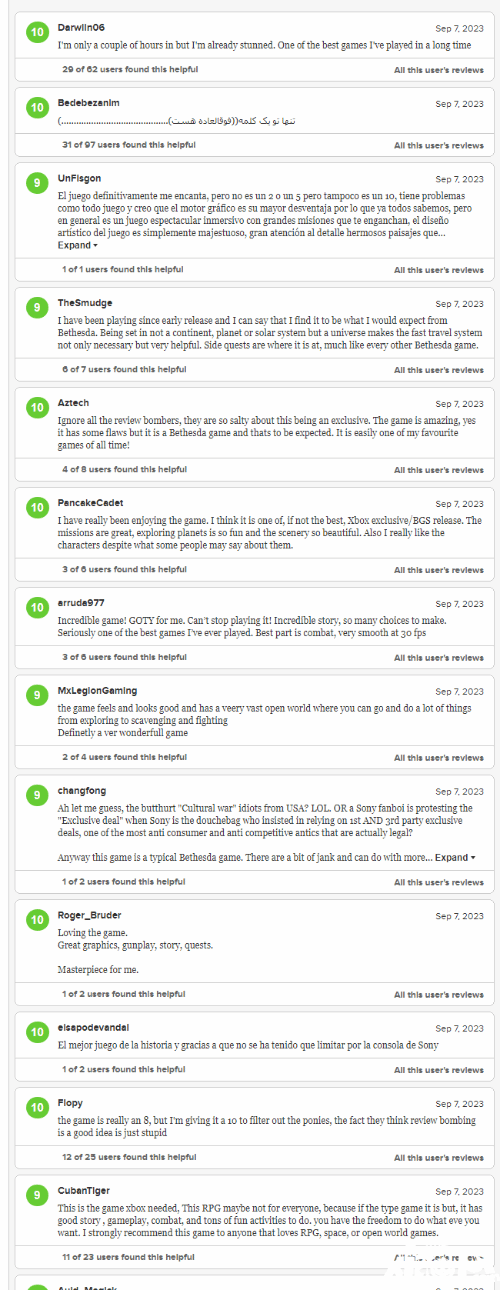View all reviews from CubanTiger
Viewport: 500px width, 1290px height.
click(438, 1257)
